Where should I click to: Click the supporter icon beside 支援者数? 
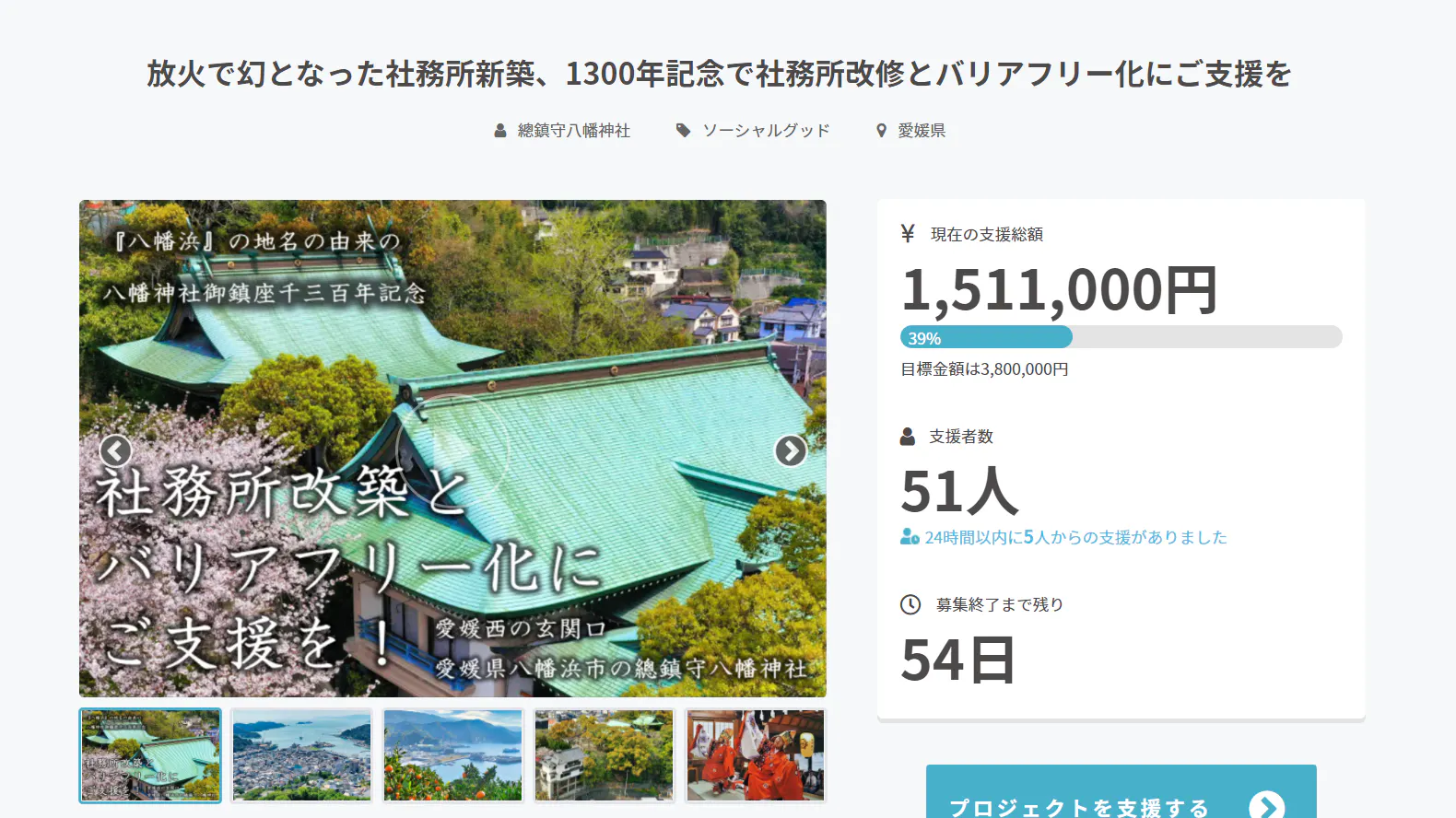pos(908,437)
